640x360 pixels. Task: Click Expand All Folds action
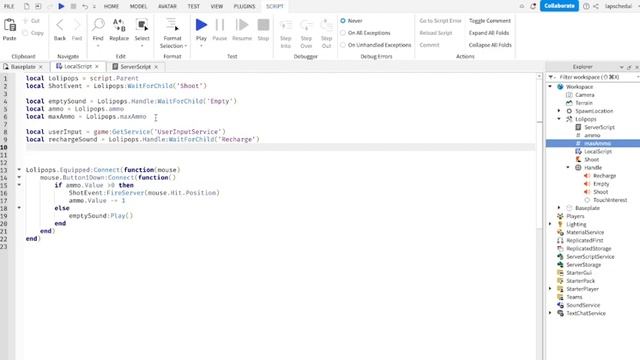(x=489, y=33)
